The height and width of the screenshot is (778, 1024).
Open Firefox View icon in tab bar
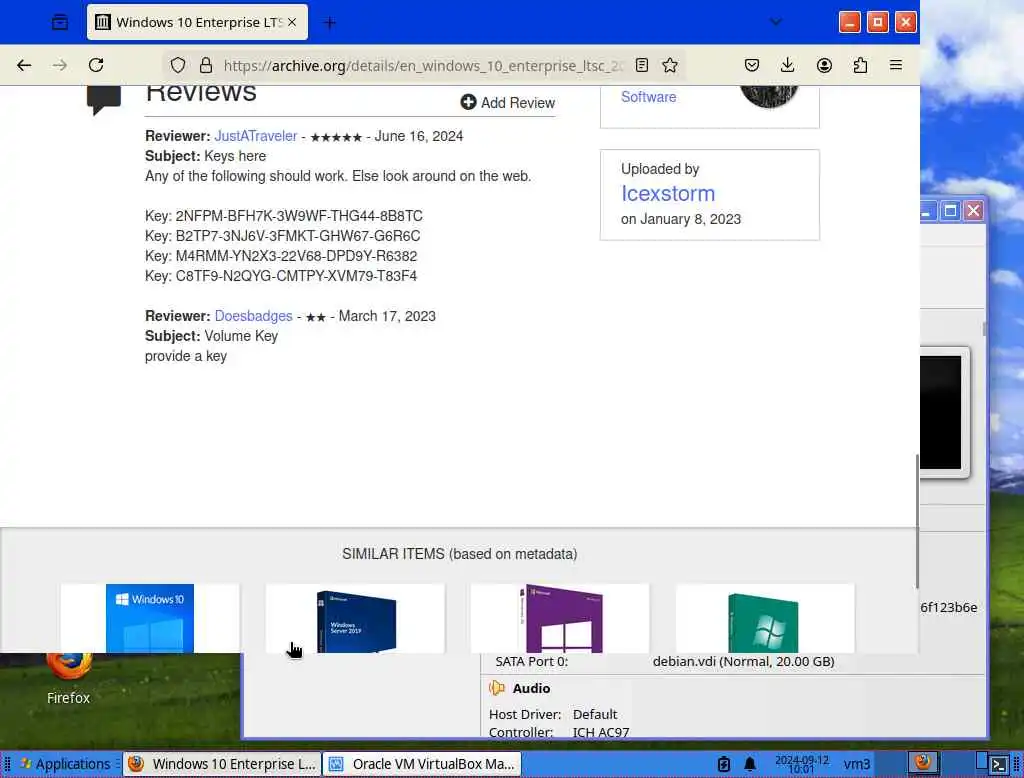point(59,22)
